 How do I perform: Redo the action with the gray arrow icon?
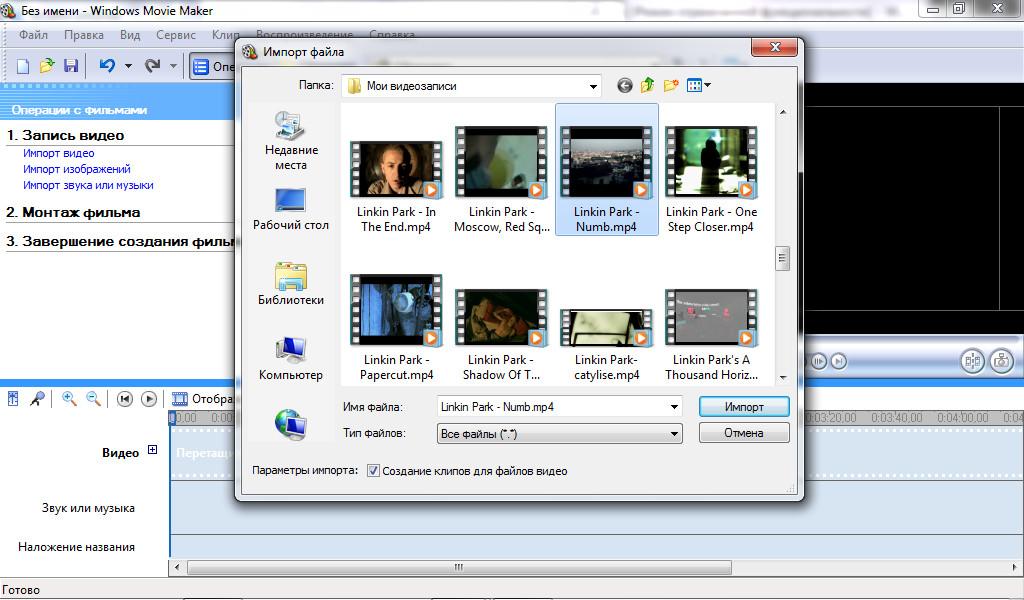pos(152,65)
